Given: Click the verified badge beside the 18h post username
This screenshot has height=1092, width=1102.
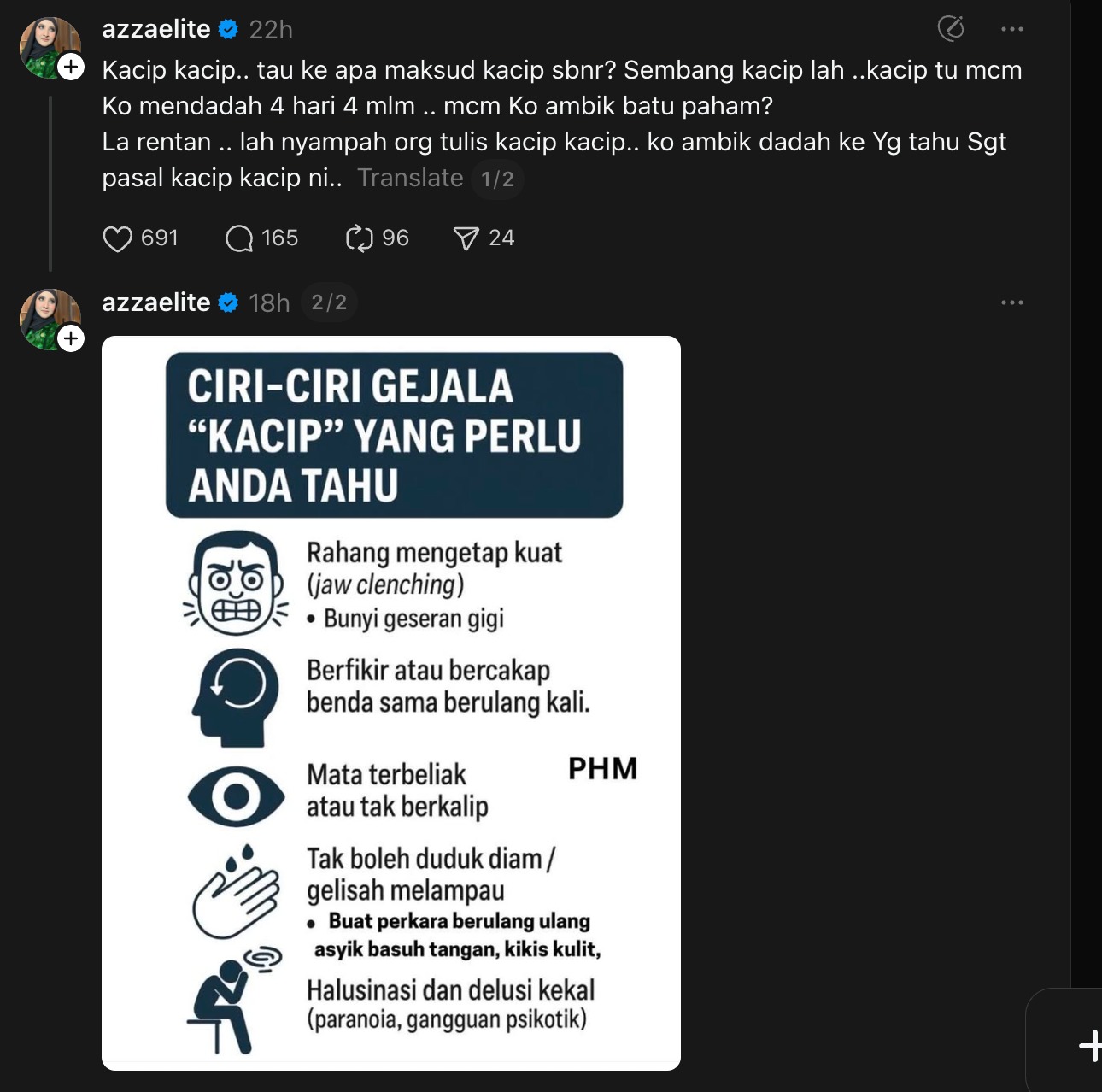Looking at the screenshot, I should tap(228, 302).
